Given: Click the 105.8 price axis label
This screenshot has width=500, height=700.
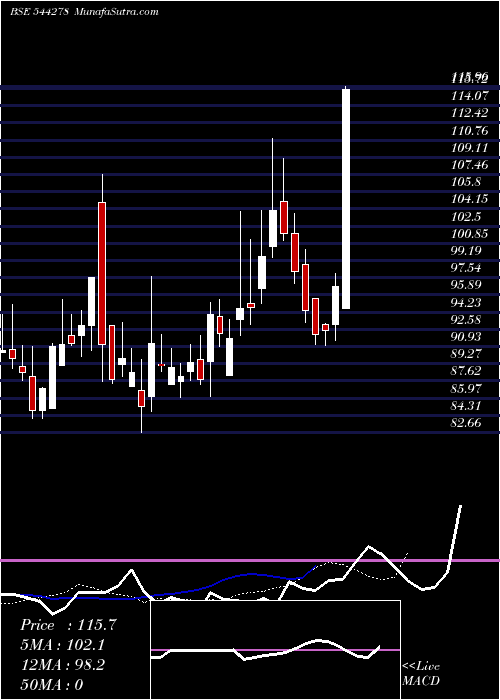Looking at the screenshot, I should tap(466, 182).
